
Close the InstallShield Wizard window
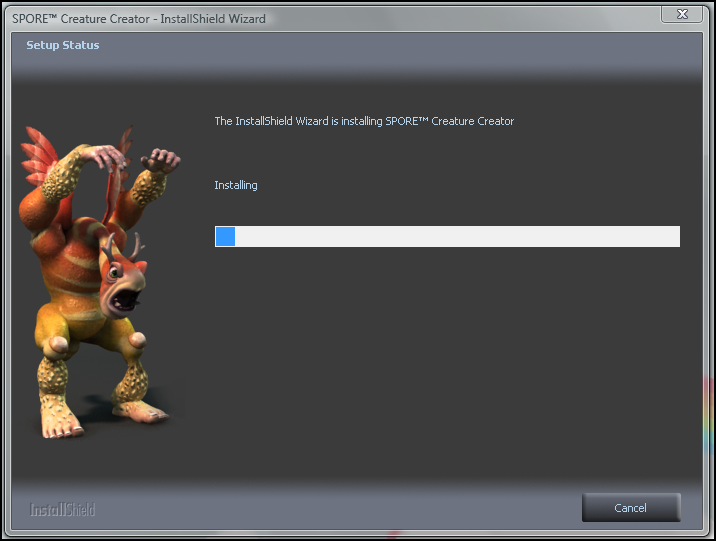(x=682, y=14)
